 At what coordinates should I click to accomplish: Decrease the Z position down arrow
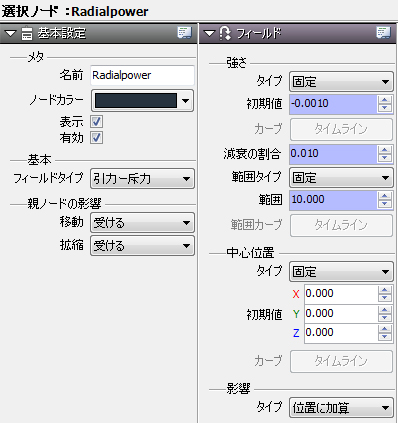coord(385,337)
